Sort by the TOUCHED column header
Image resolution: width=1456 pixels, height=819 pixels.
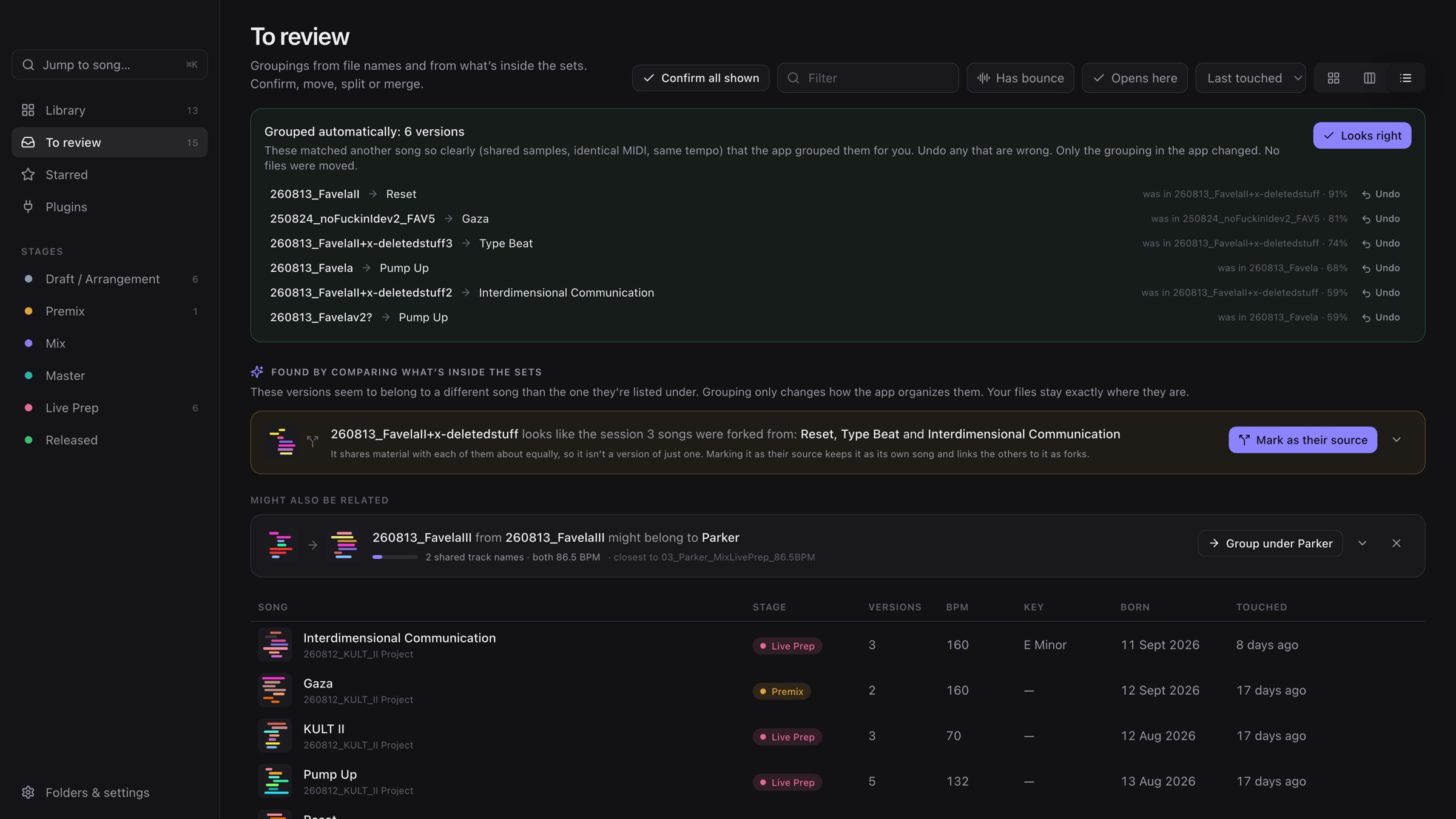point(1261,607)
